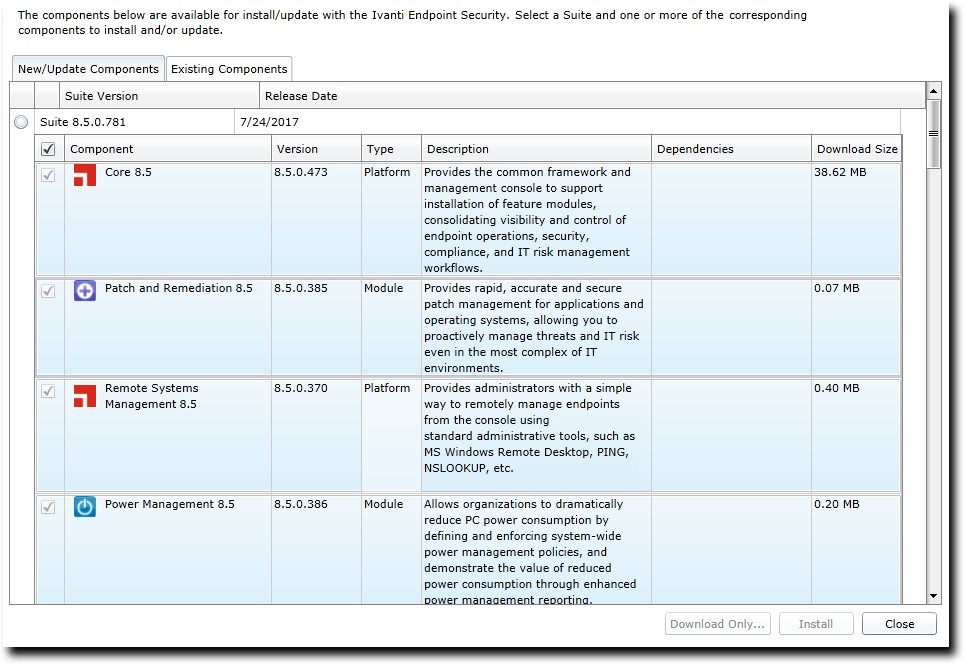Click the Core 8.5 red component icon
Image resolution: width=964 pixels, height=664 pixels.
point(85,177)
